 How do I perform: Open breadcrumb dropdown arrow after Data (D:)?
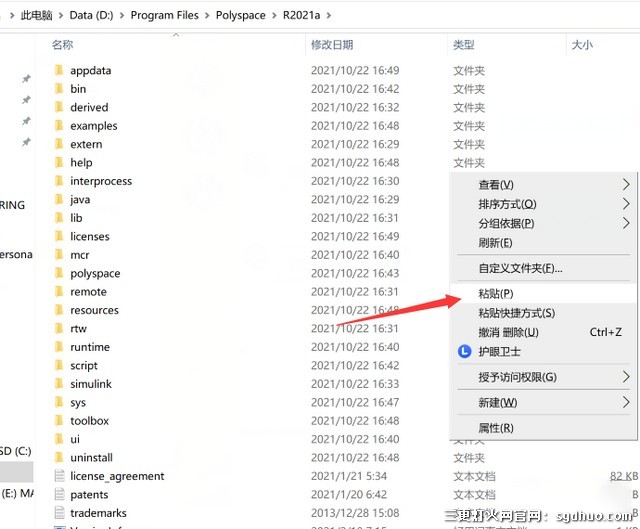click(x=122, y=16)
